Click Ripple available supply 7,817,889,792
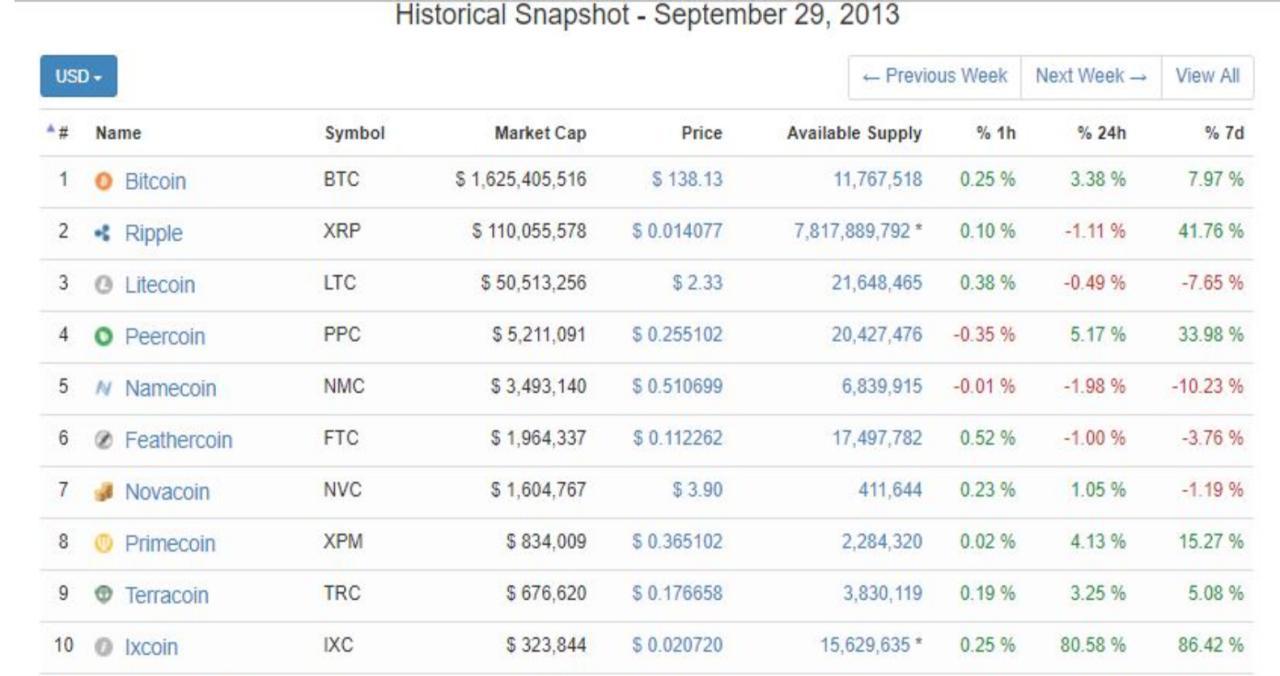The image size is (1280, 676). point(852,232)
